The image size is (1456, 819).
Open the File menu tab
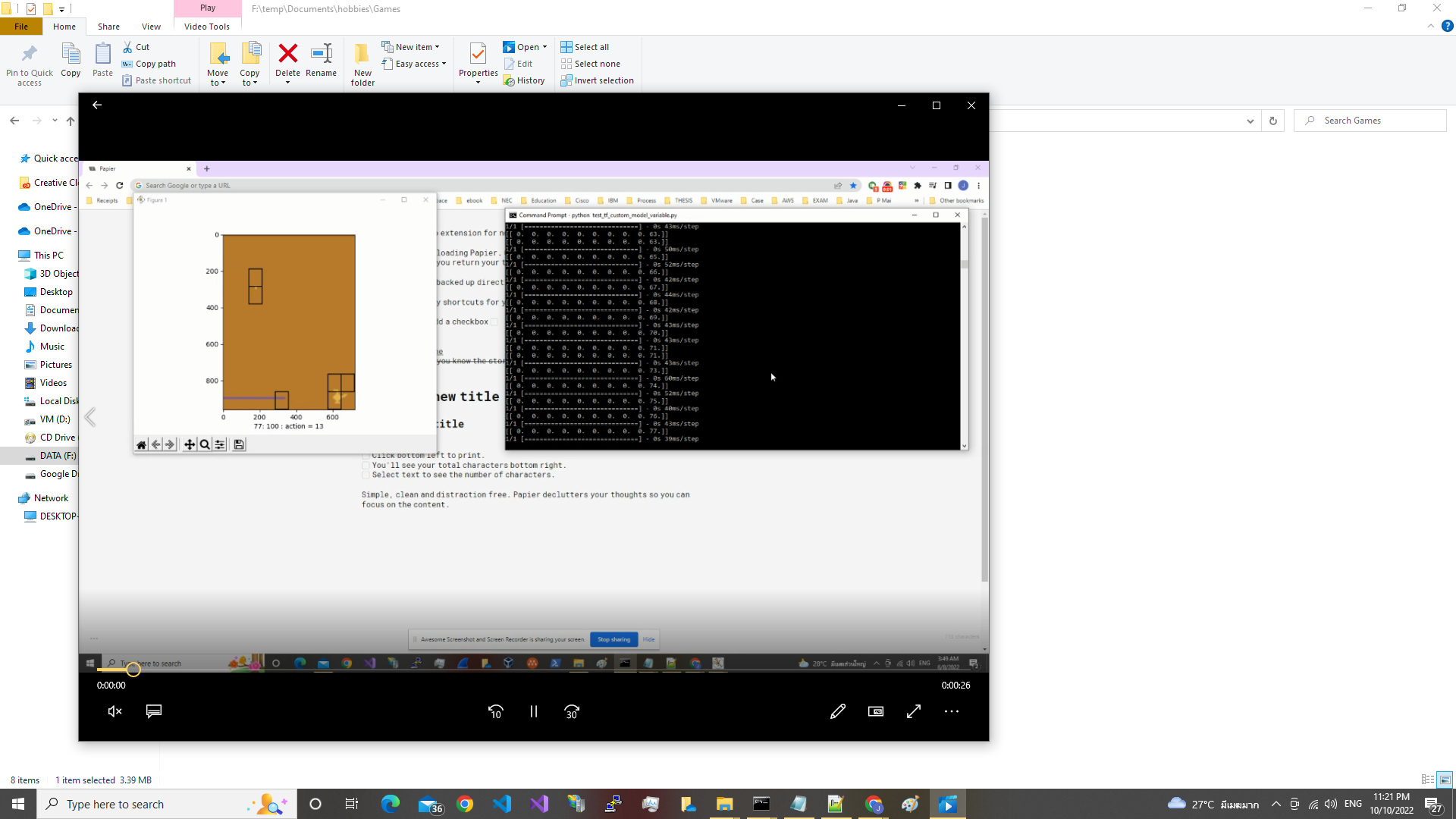[21, 27]
